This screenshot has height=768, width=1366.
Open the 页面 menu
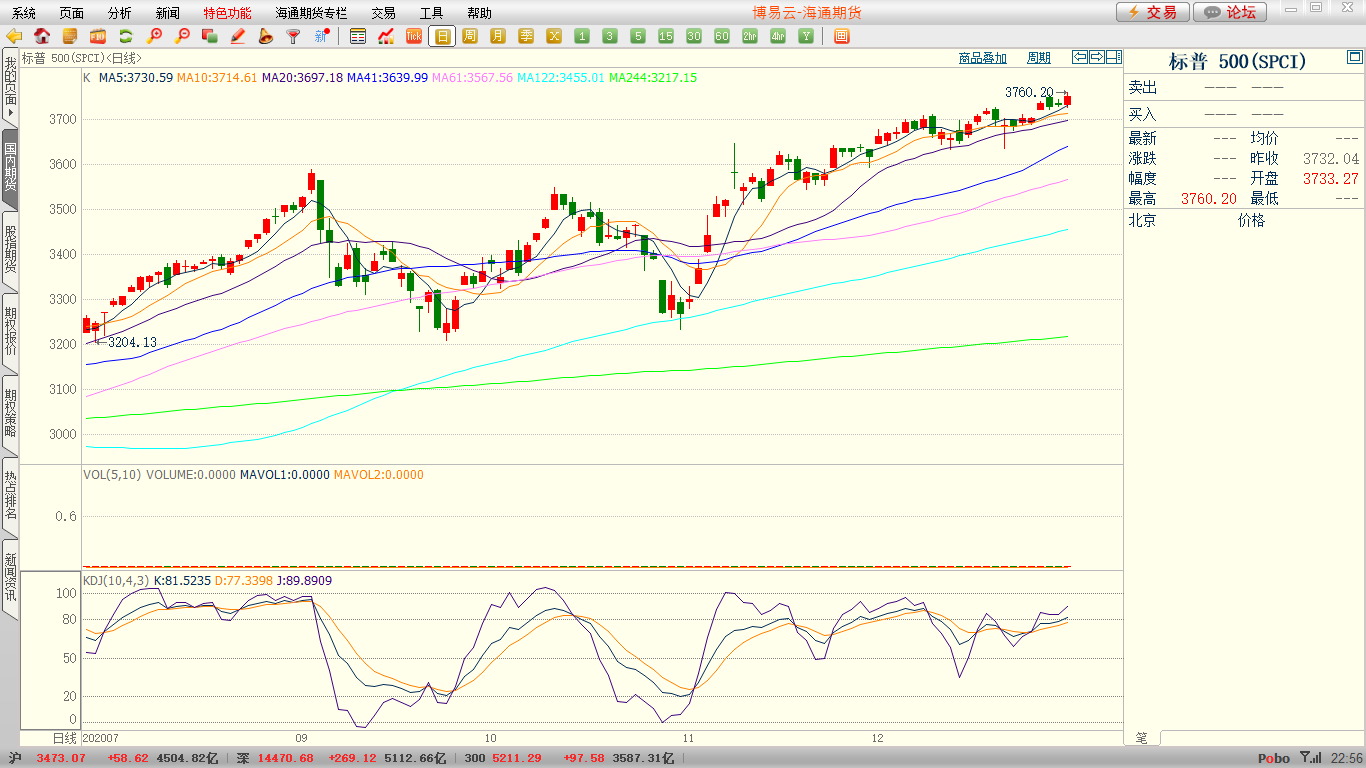[x=72, y=13]
